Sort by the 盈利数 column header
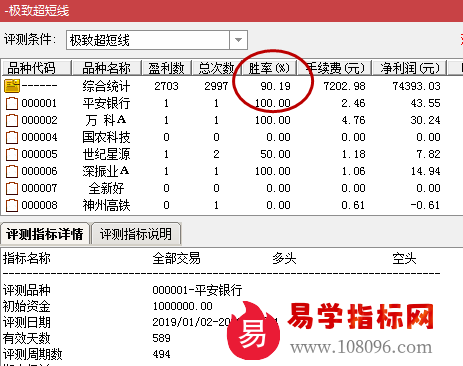463x366 pixels. 166,68
